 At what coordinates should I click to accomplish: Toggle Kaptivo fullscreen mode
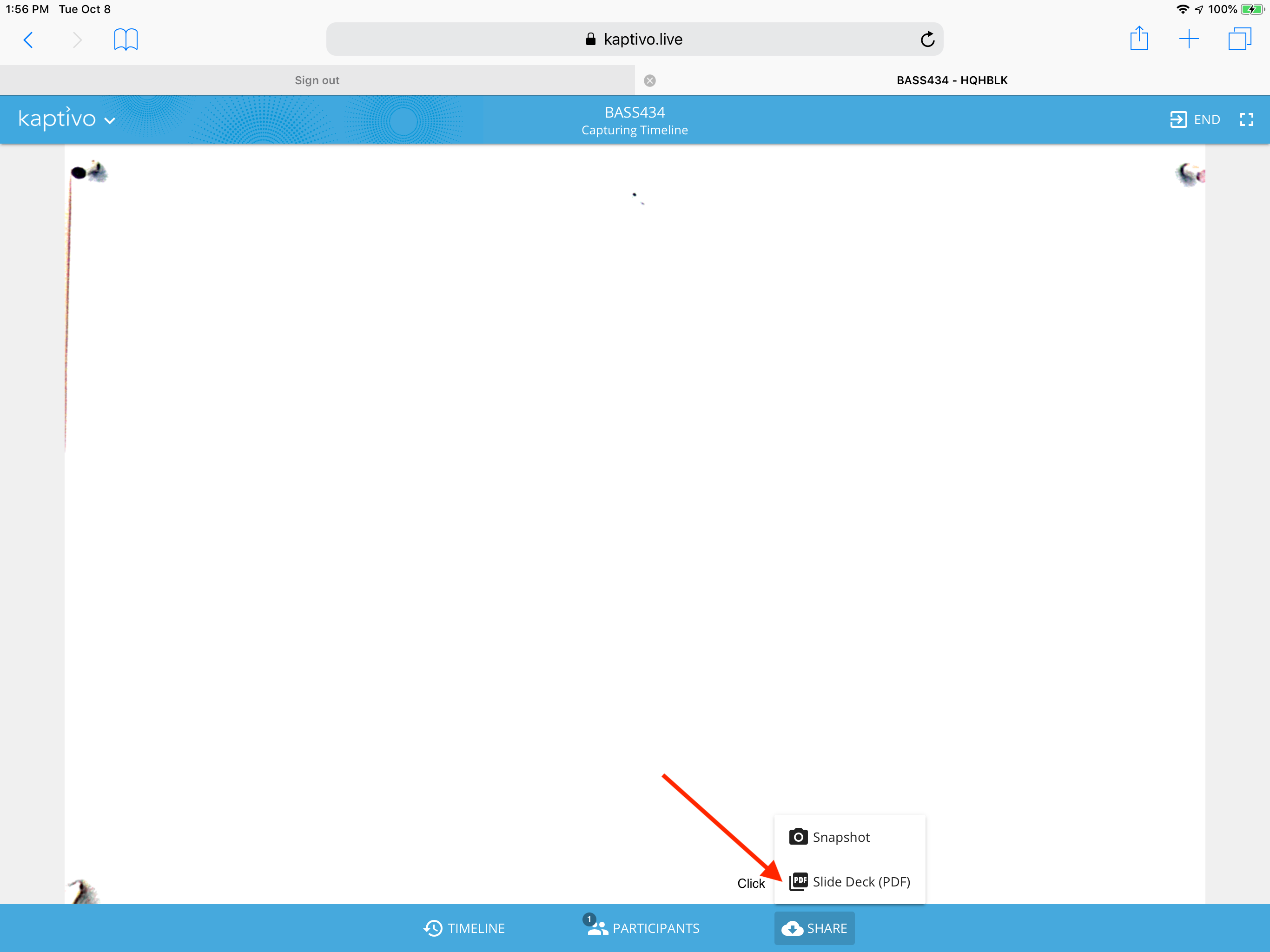(1246, 119)
